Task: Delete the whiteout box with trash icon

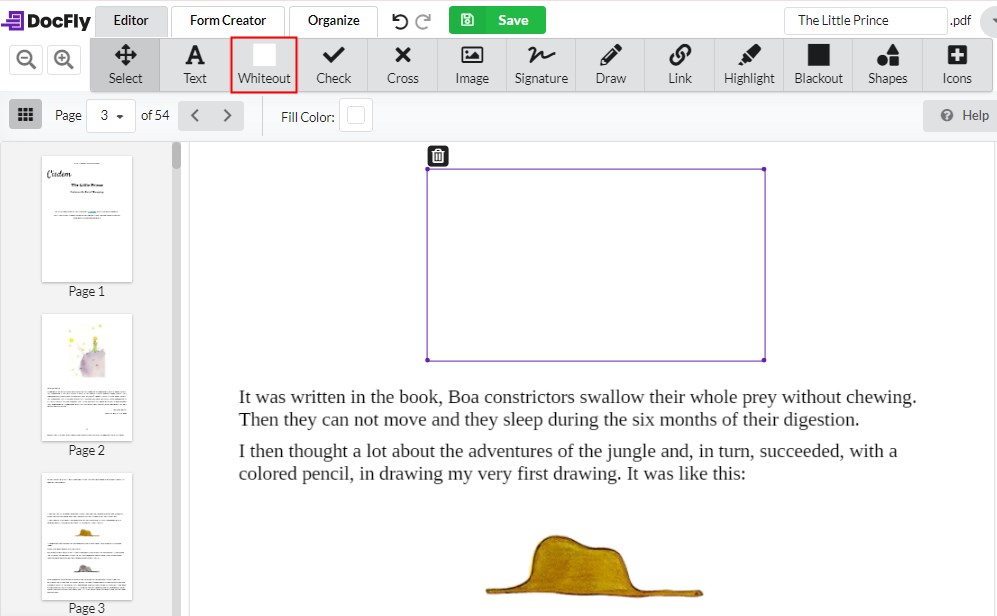Action: (x=438, y=155)
